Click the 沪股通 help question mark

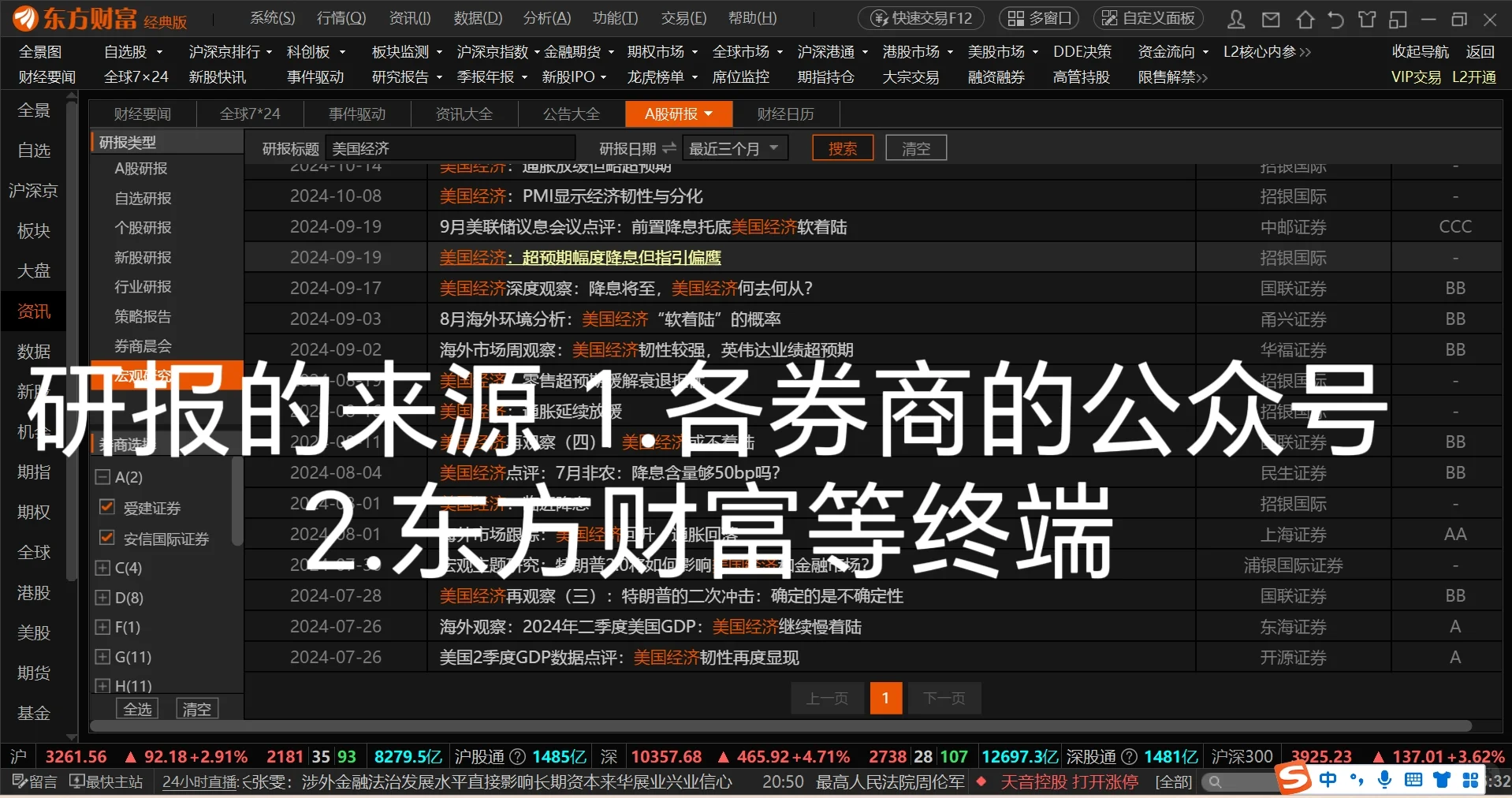pos(518,757)
